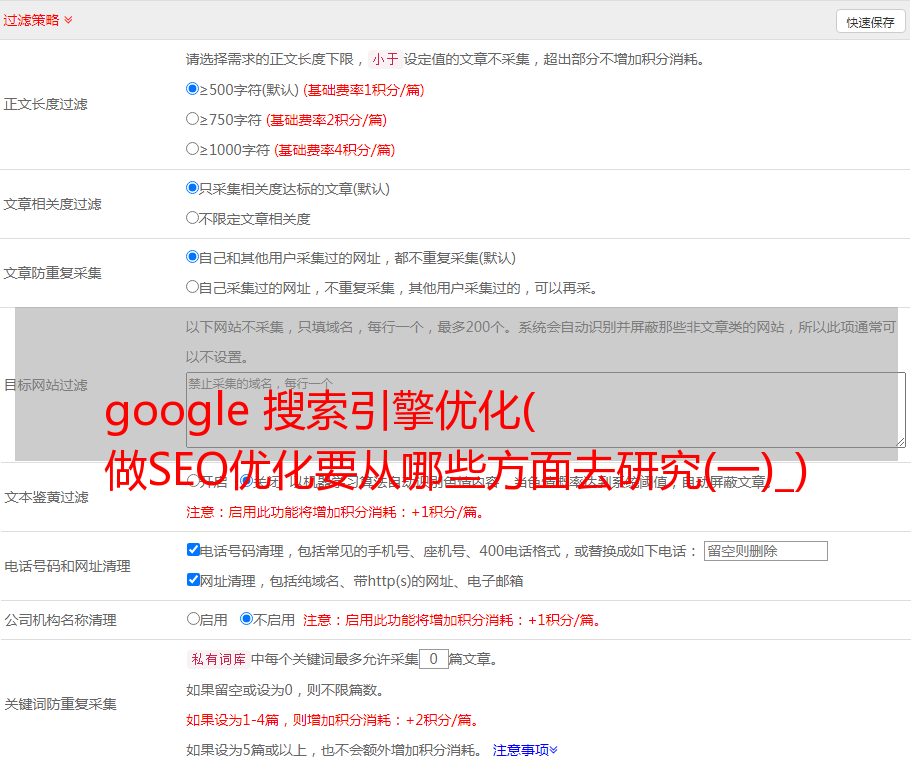Click the 私有词库 tag

point(219,659)
